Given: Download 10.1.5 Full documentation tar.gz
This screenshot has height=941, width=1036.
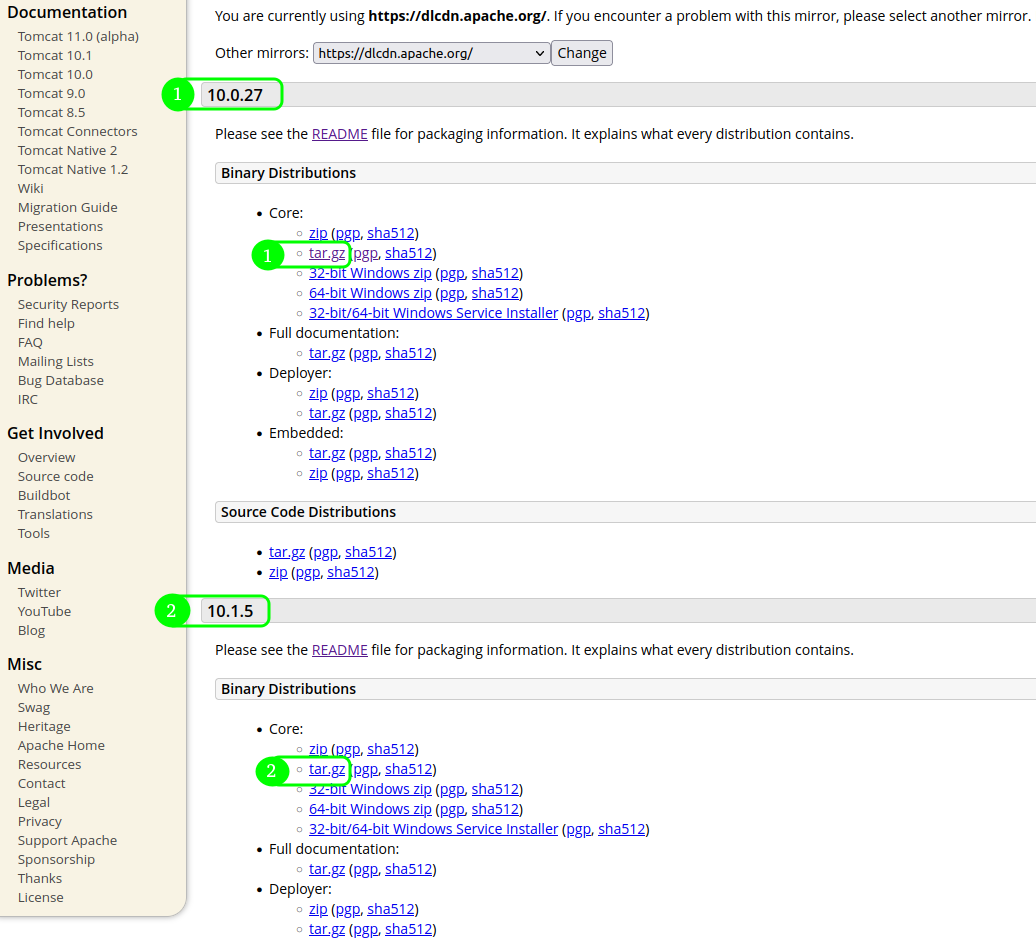Looking at the screenshot, I should 327,869.
